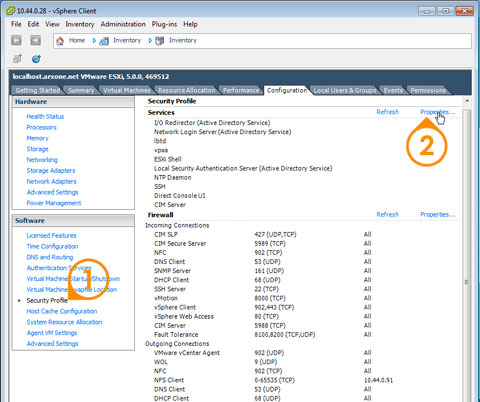Image resolution: width=480 pixels, height=402 pixels.
Task: Switch to the Virtual Machines tab
Action: [127, 90]
